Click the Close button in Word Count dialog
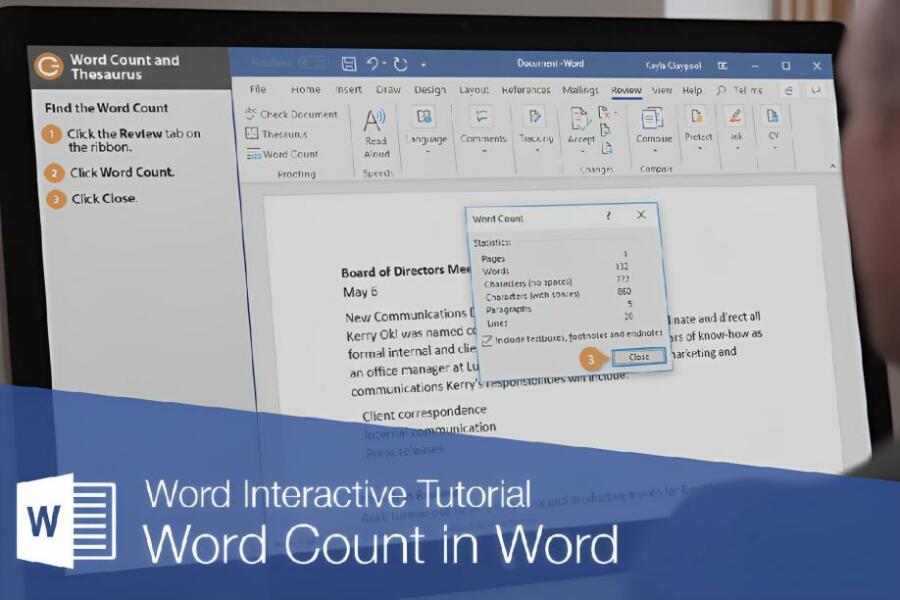Image resolution: width=900 pixels, height=600 pixels. coord(639,357)
